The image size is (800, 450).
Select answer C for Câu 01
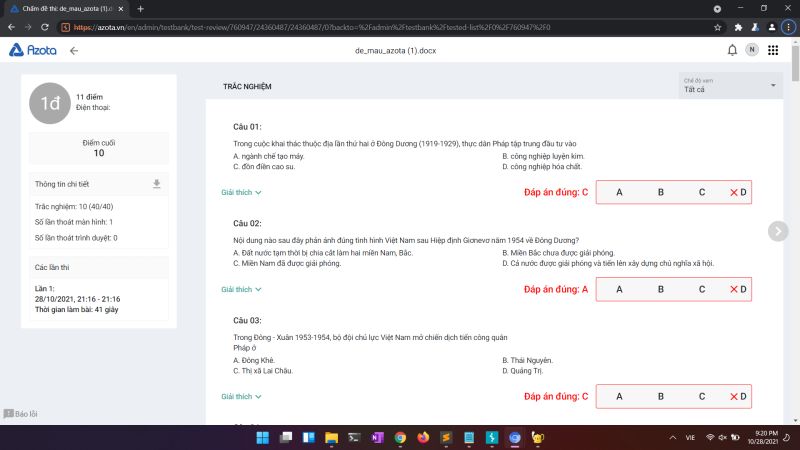(702, 192)
